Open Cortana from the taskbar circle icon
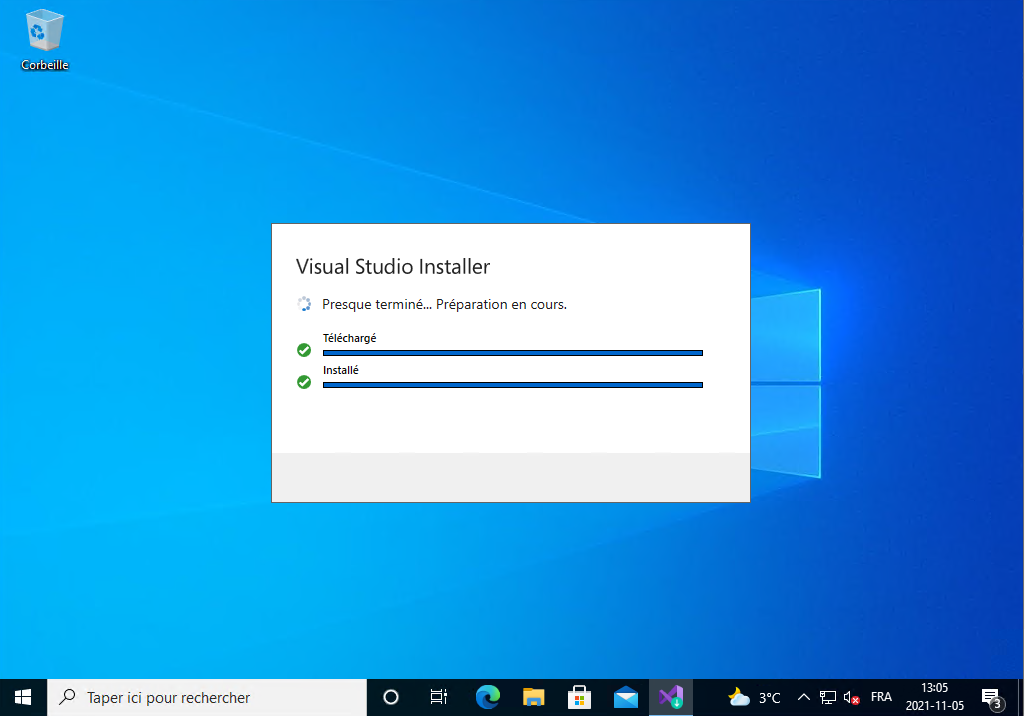The width and height of the screenshot is (1025, 716). pyautogui.click(x=391, y=697)
